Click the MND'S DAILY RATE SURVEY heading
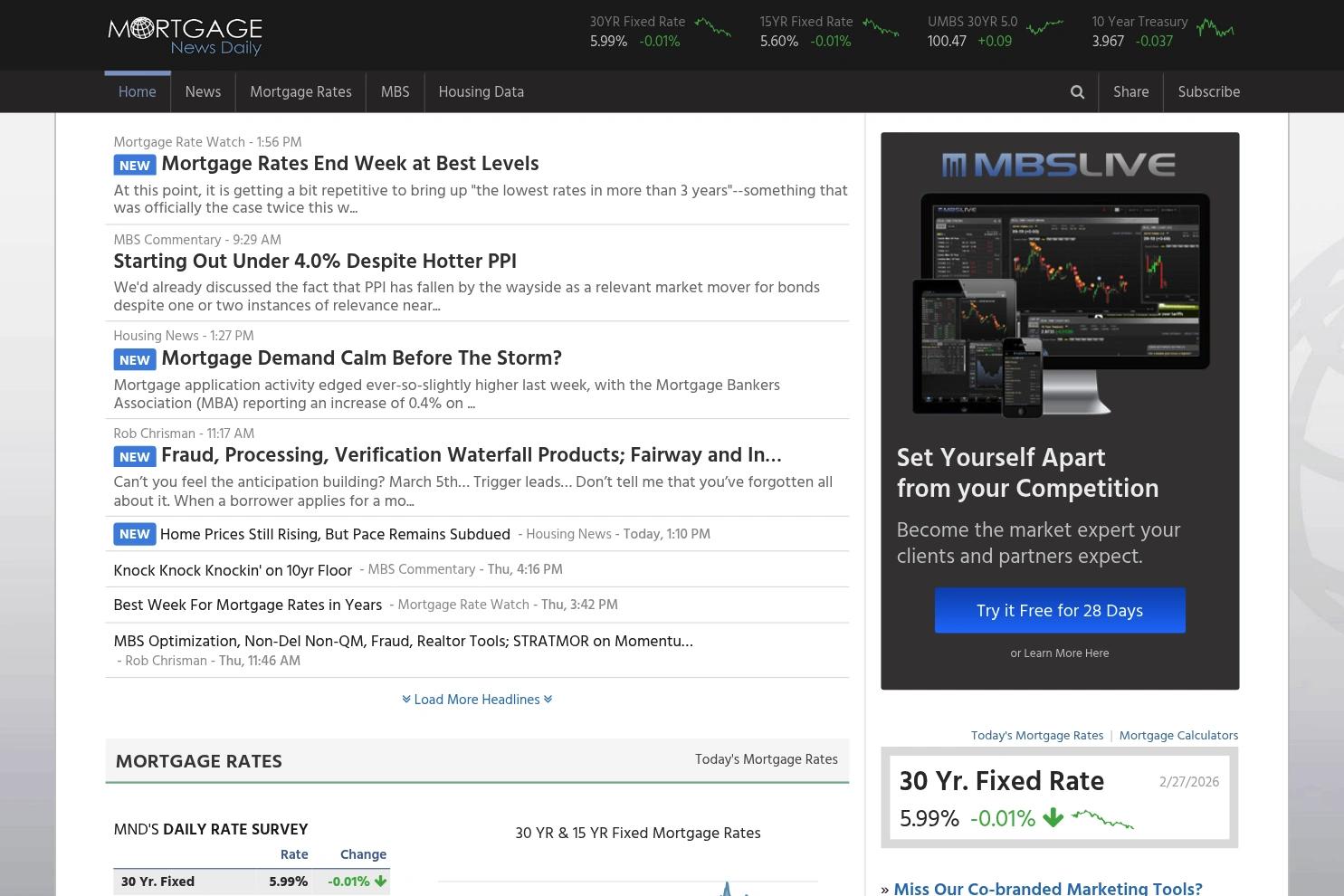This screenshot has height=896, width=1344. 211,829
